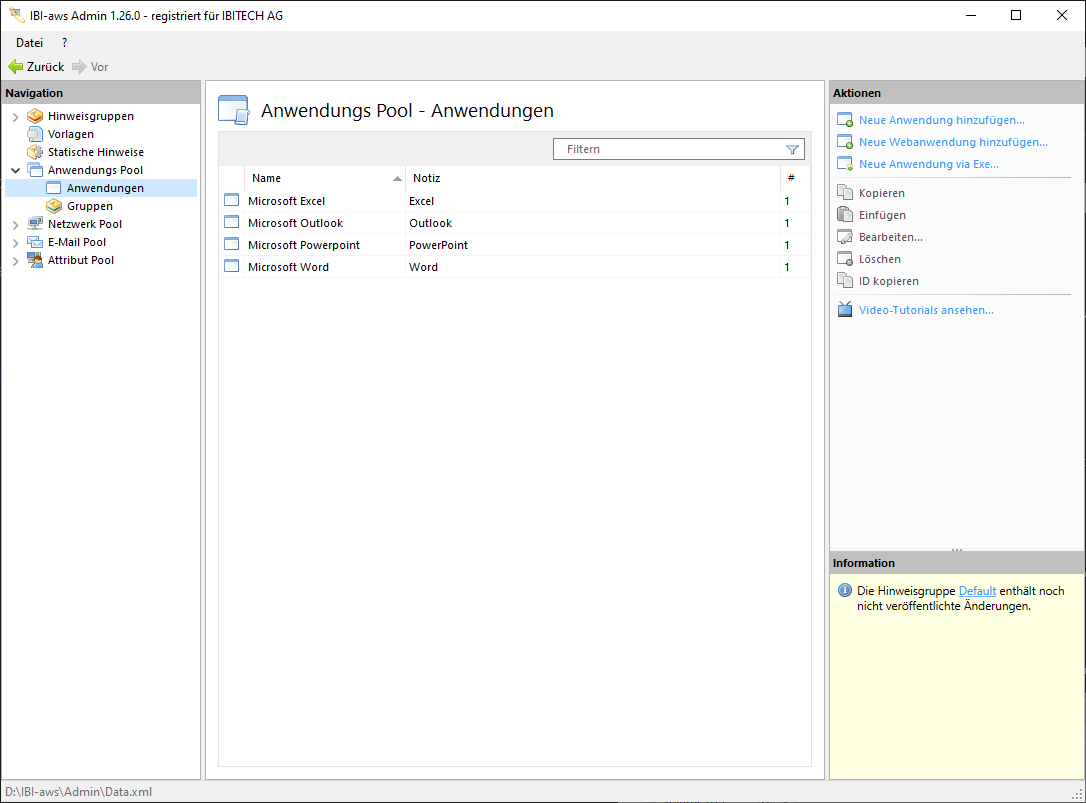Expand the Attribut Pool tree node
This screenshot has width=1086, height=803.
point(15,261)
